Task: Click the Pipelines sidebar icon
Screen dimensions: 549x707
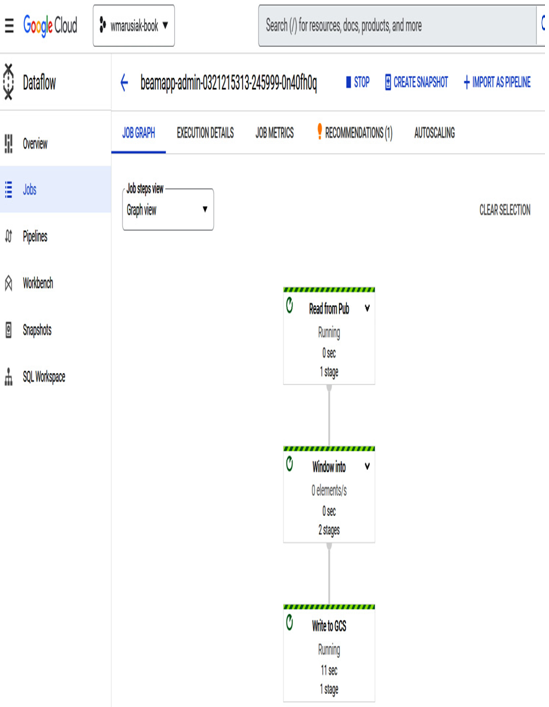Action: tap(9, 236)
